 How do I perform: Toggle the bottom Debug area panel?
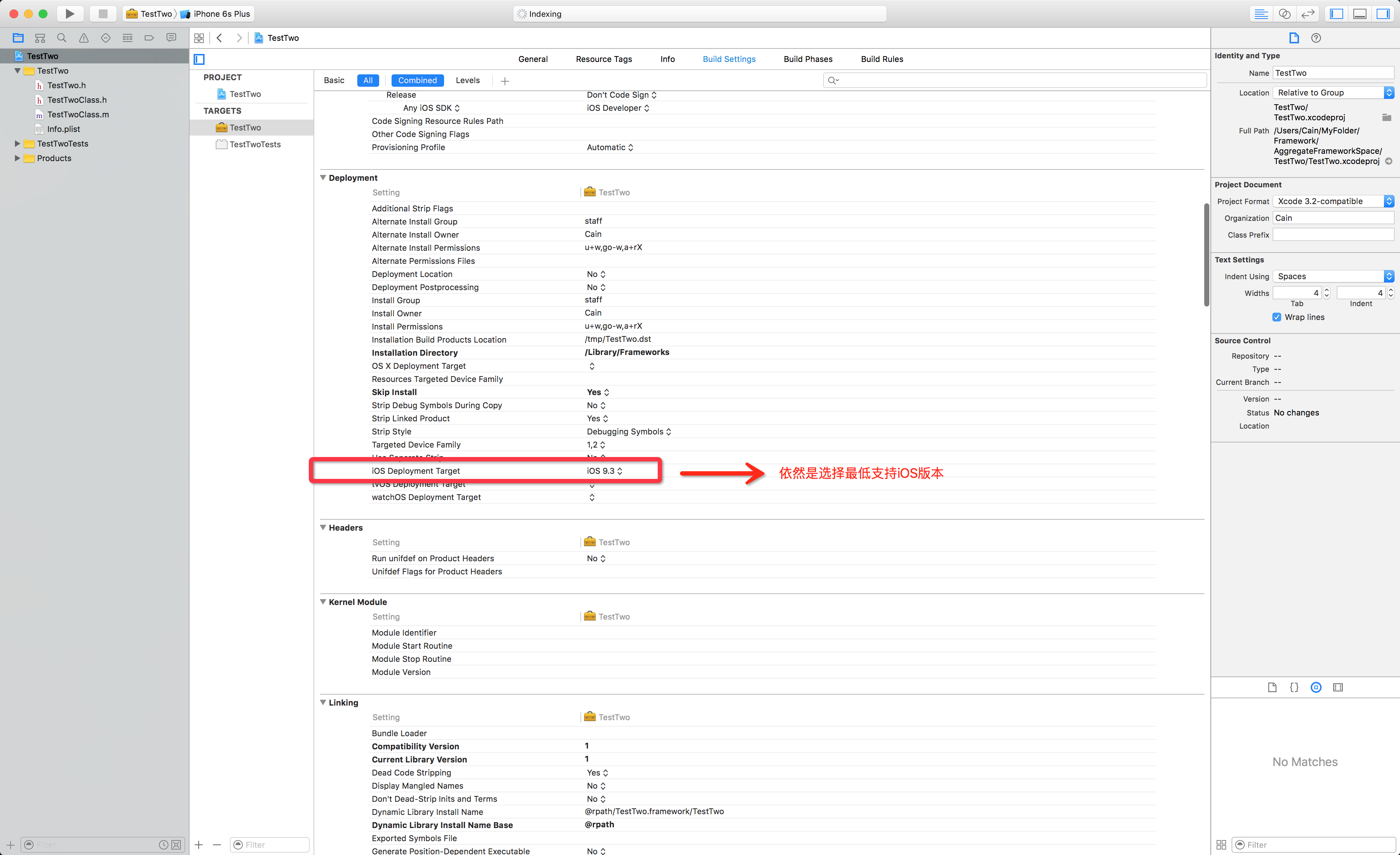point(1360,13)
